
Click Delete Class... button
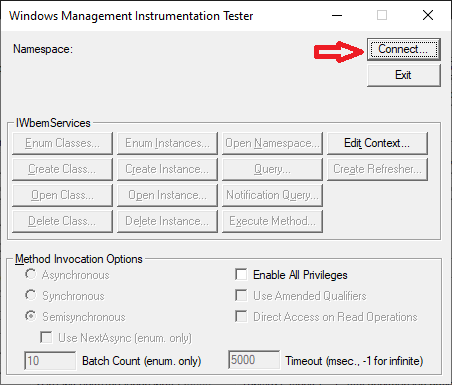point(62,221)
